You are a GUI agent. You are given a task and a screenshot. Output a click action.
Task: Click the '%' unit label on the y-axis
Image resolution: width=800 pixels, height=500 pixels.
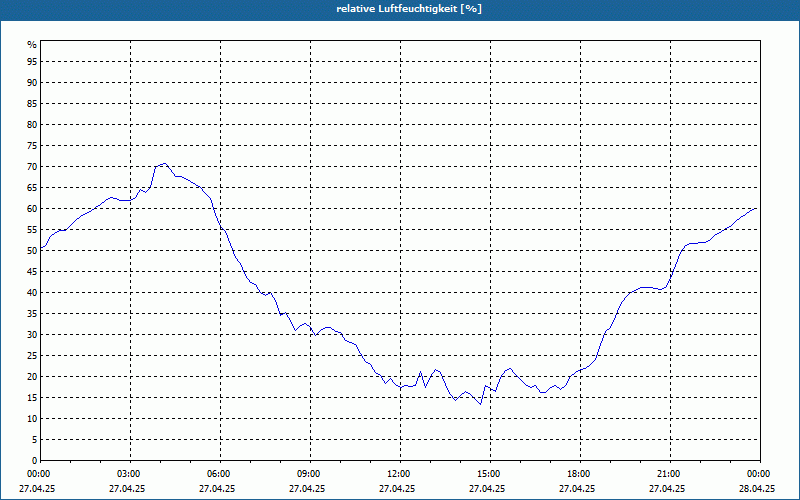point(32,44)
